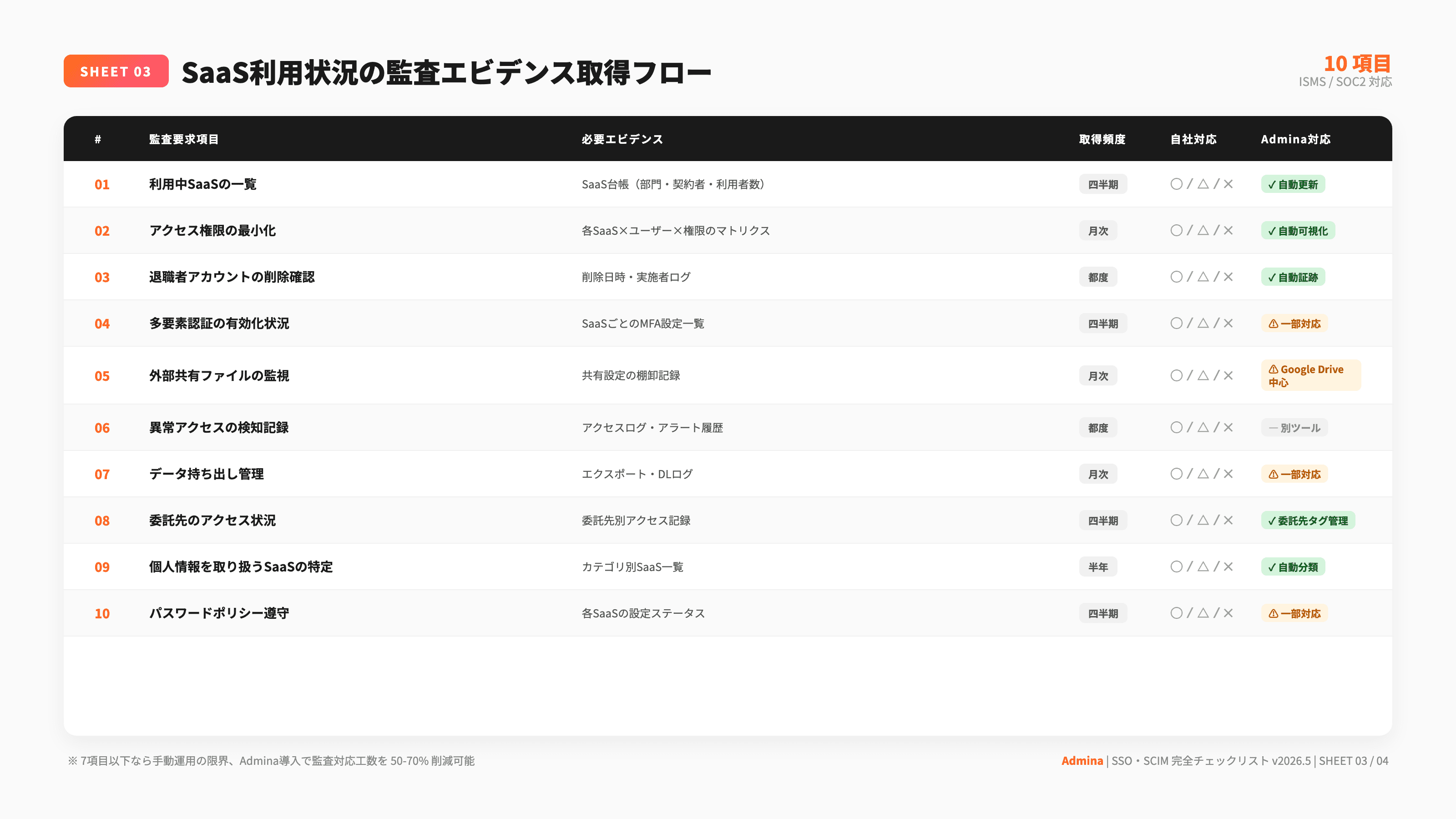
Task: Select row 委託先のアクセス状況
Action: point(728,520)
